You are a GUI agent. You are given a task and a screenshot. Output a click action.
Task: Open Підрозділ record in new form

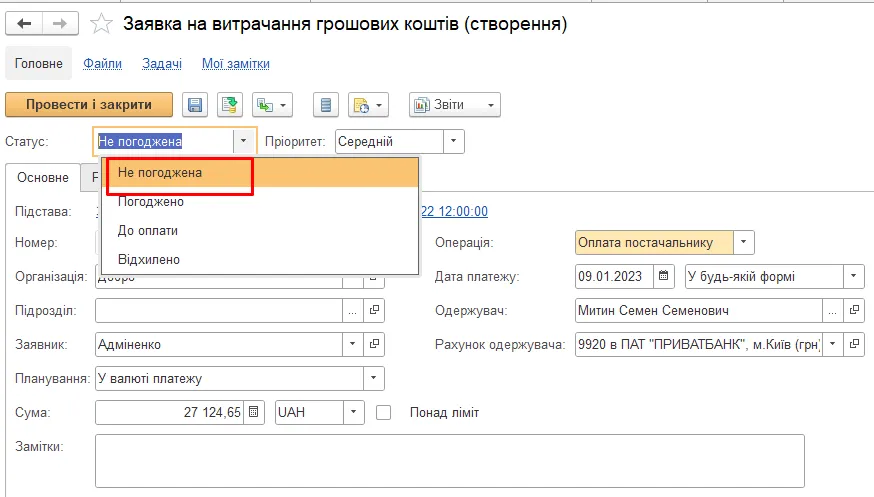tap(374, 310)
